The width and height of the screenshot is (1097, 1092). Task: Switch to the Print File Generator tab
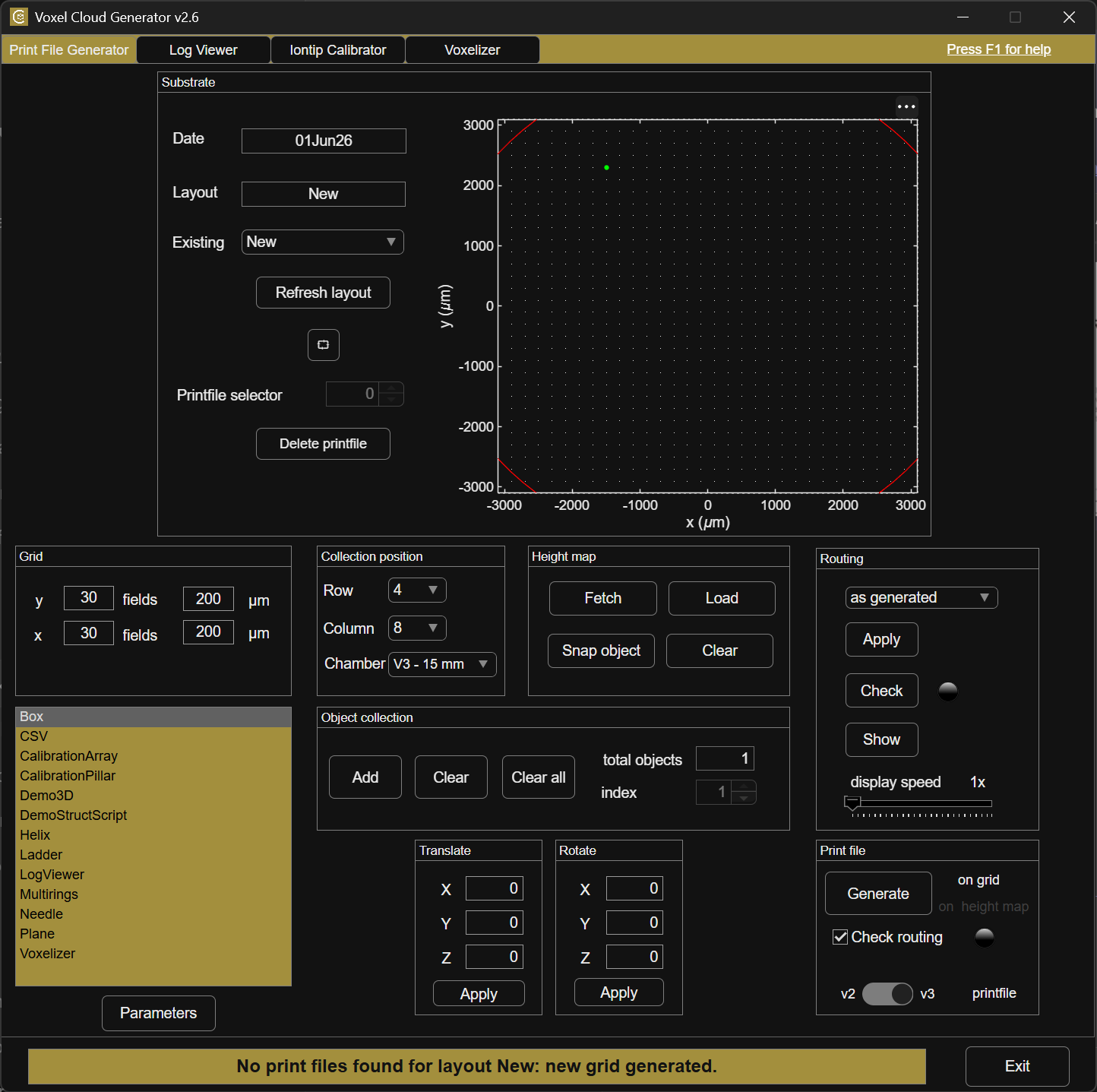click(69, 50)
